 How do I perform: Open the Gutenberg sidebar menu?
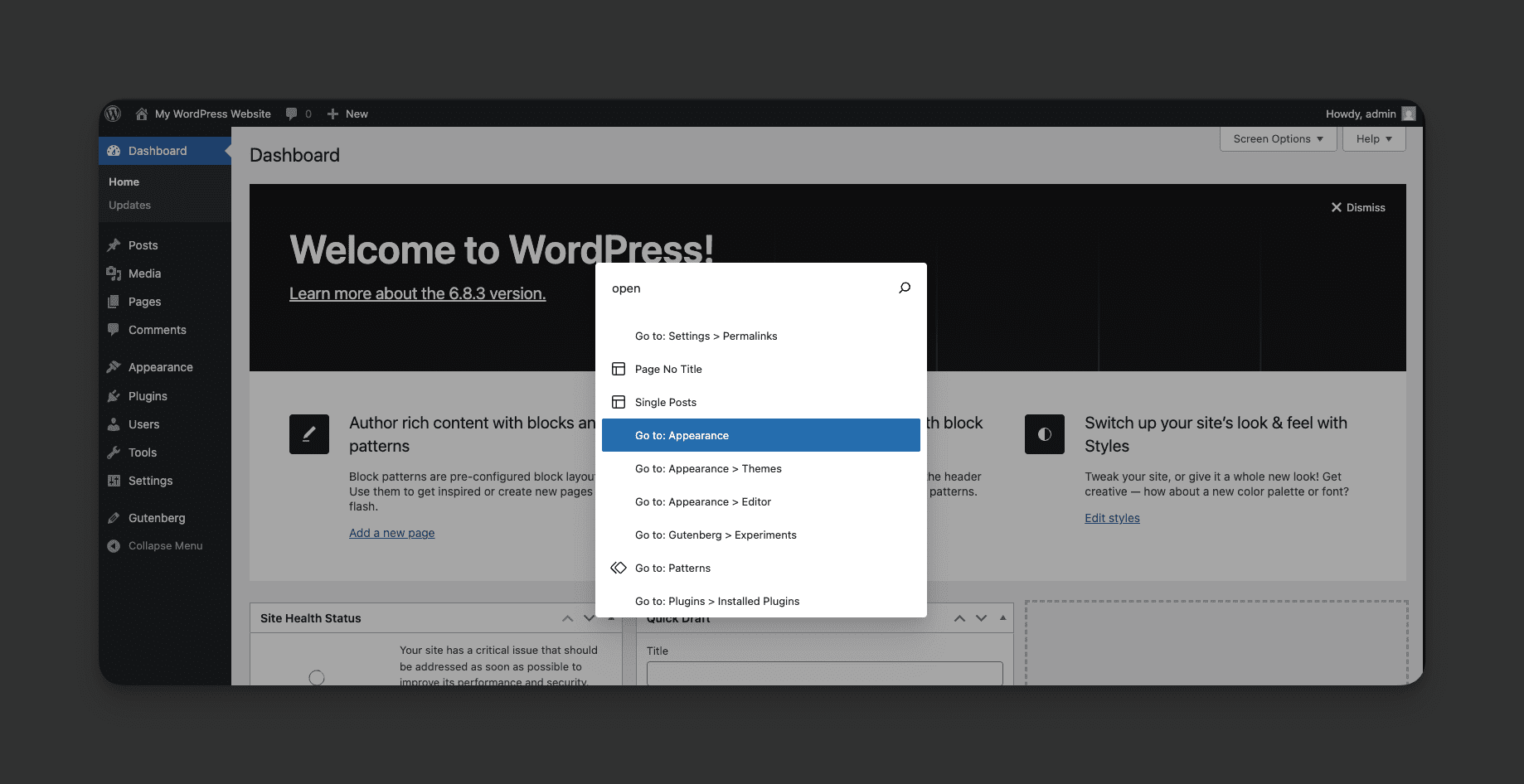[x=157, y=518]
